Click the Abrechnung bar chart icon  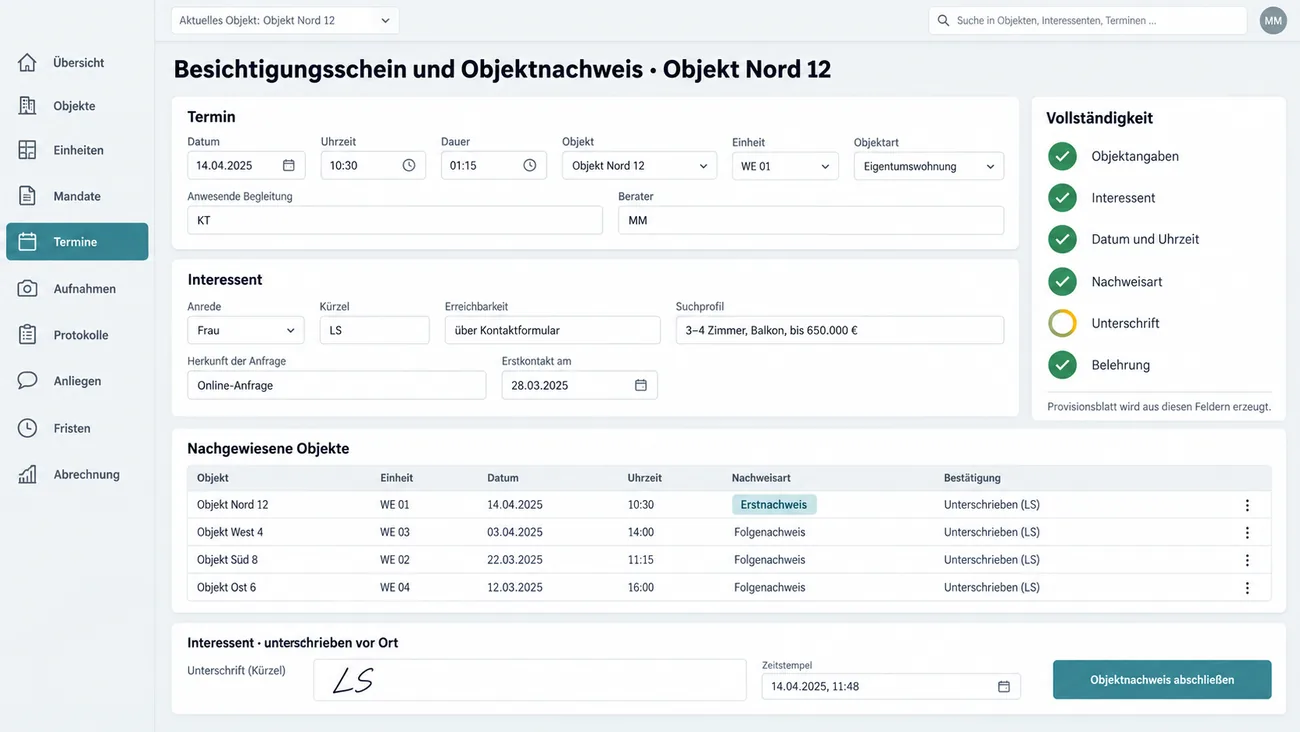click(x=28, y=474)
